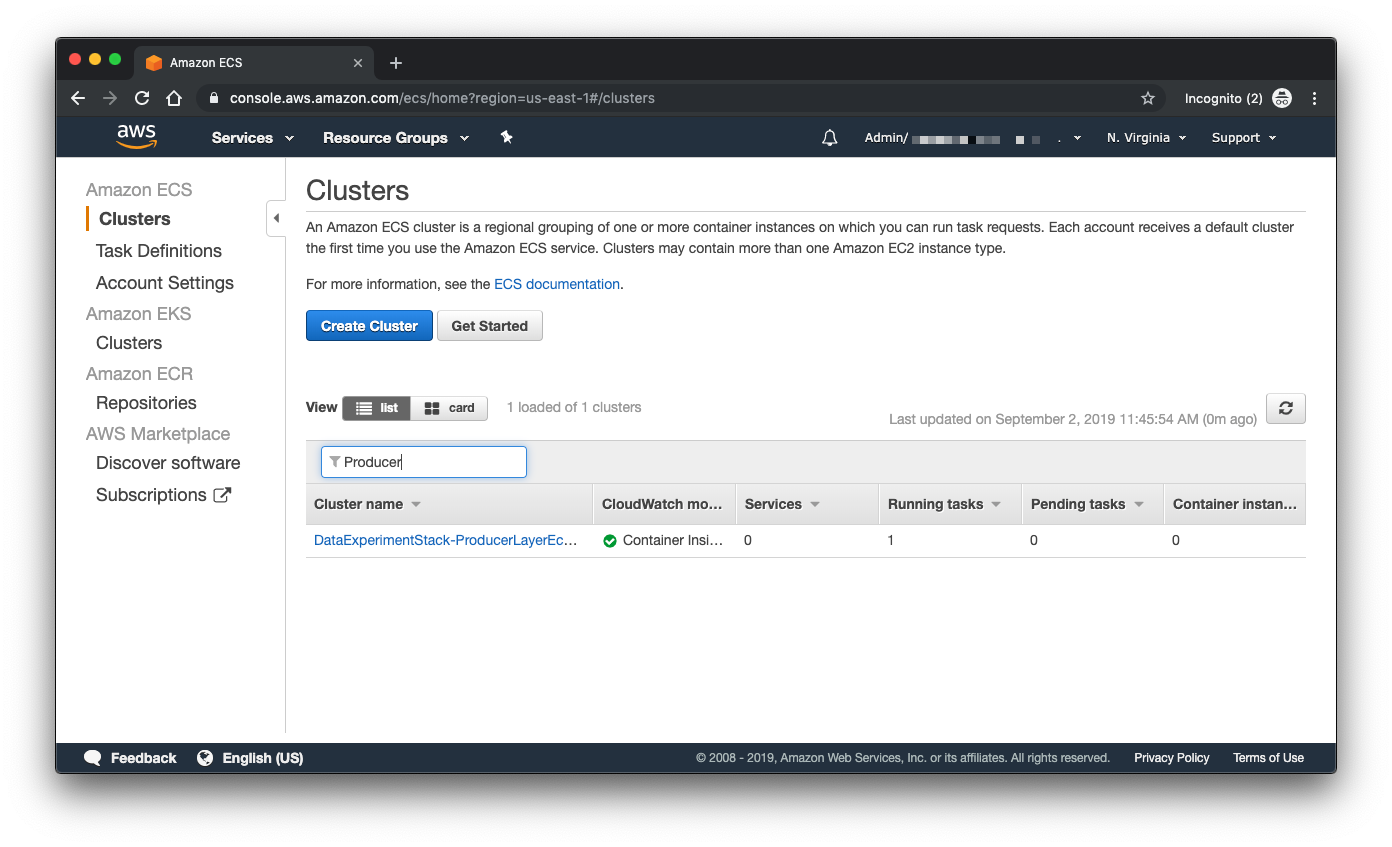Screen dimensions: 1392x847
Task: Bookmark this page with the star icon
Action: [x=1148, y=98]
